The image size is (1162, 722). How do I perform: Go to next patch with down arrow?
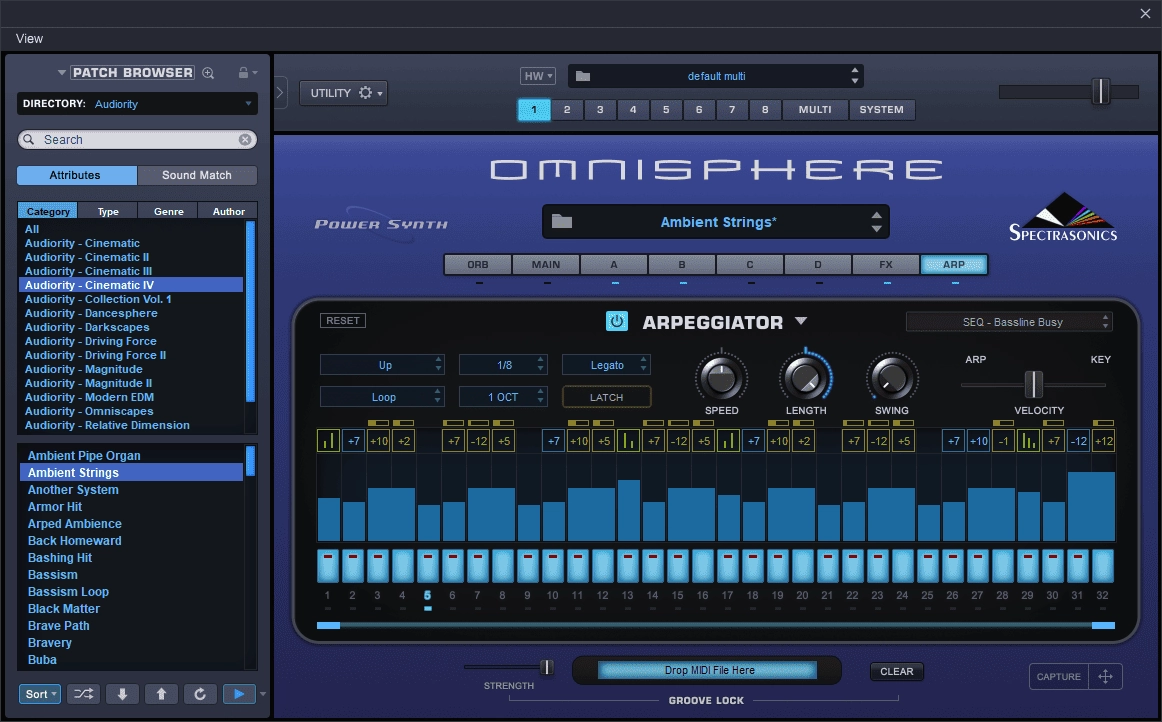(122, 694)
